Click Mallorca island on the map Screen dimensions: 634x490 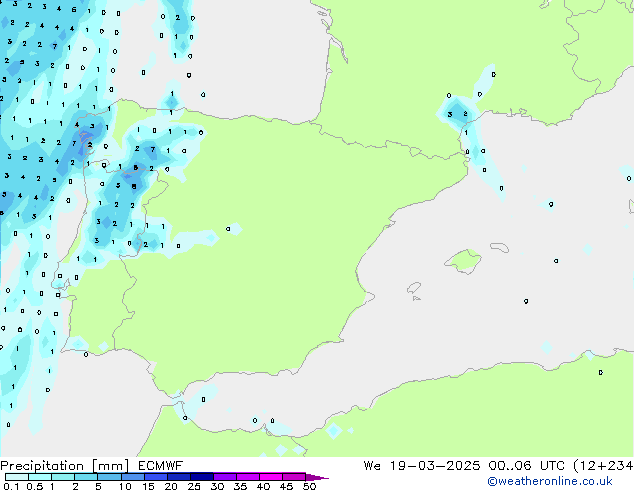(x=461, y=262)
